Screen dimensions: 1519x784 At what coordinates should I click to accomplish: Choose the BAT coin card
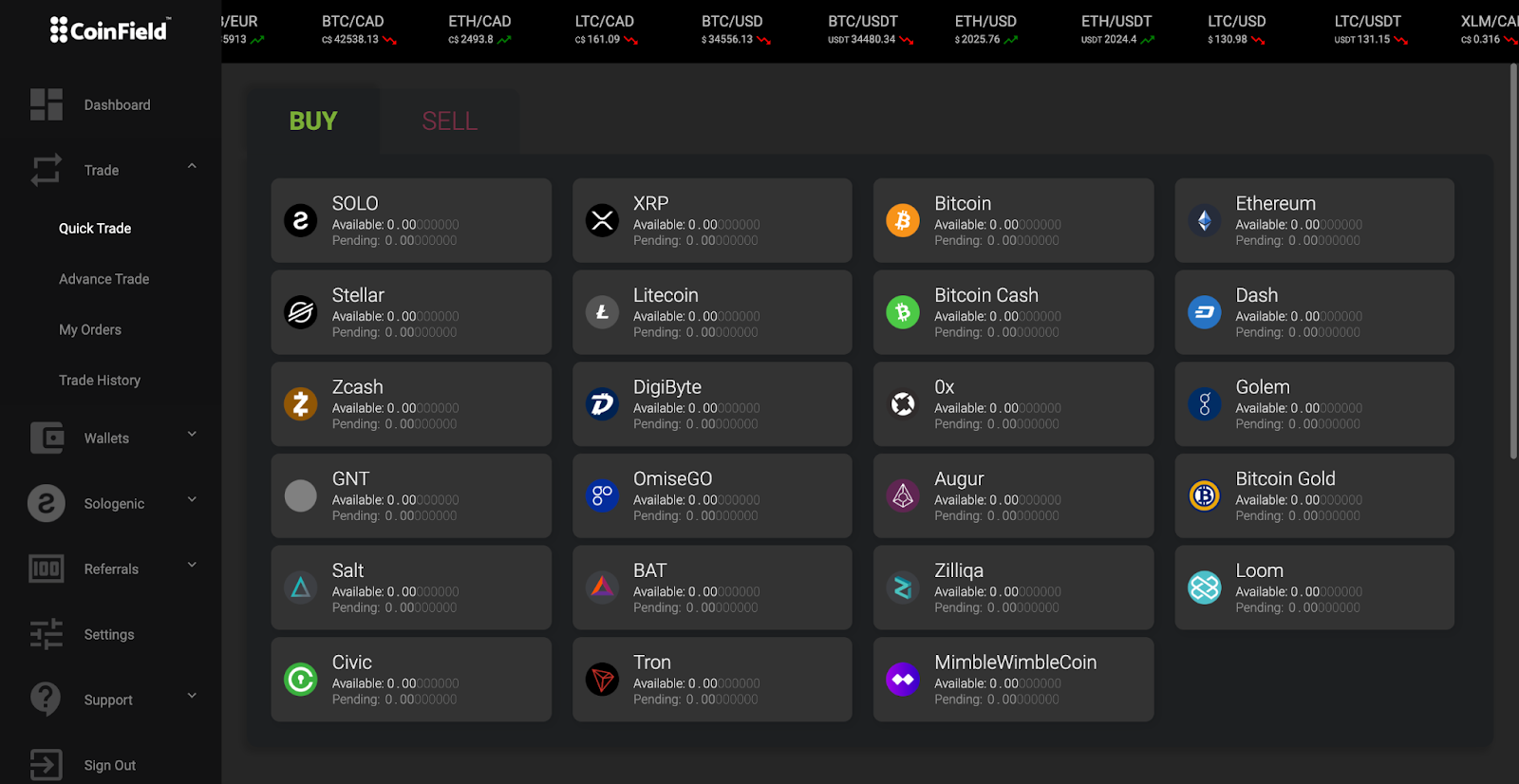coord(712,588)
